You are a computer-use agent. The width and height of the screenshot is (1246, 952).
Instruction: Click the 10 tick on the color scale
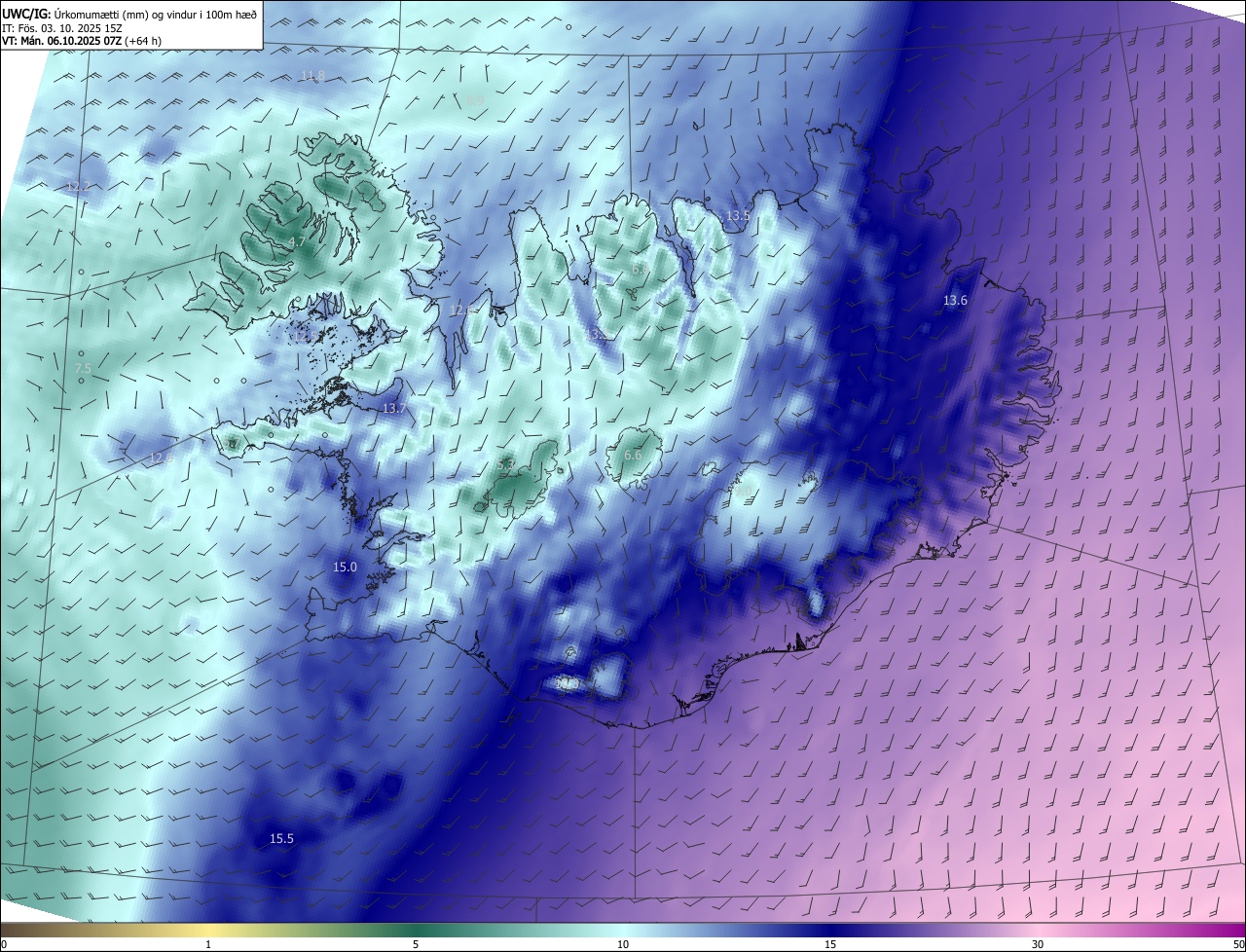623,944
